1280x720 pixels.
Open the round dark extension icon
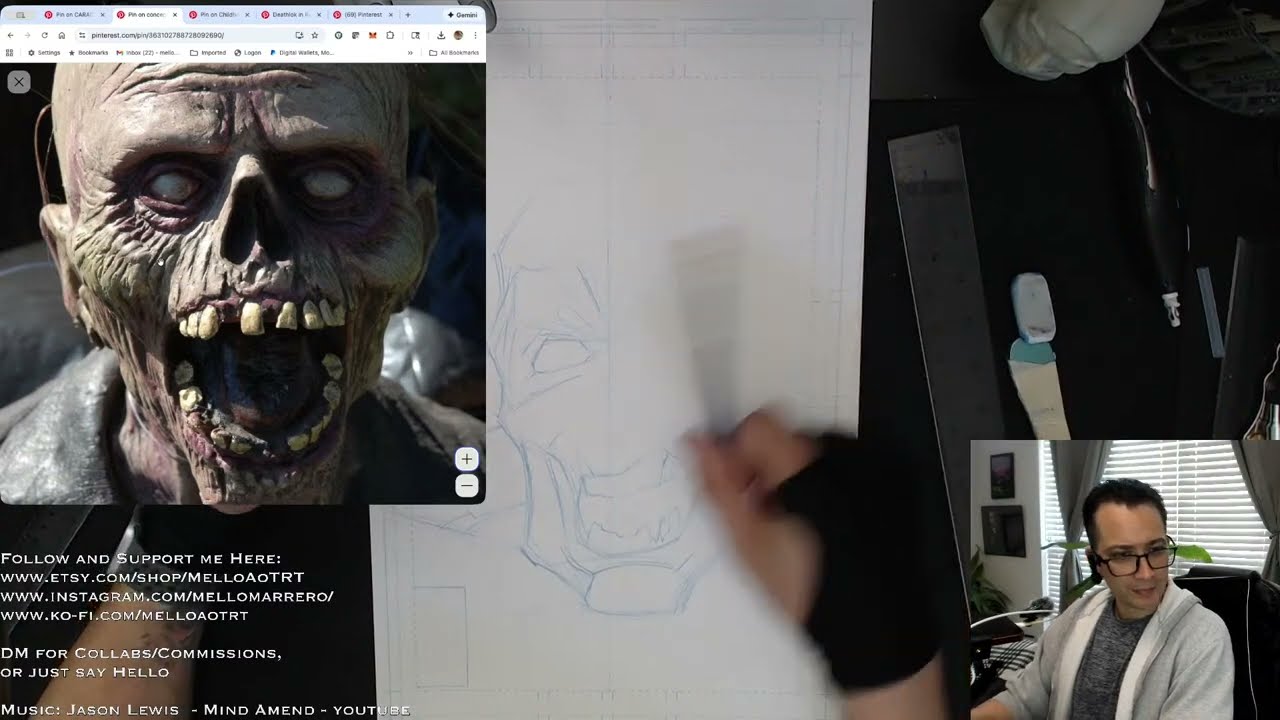click(x=338, y=35)
